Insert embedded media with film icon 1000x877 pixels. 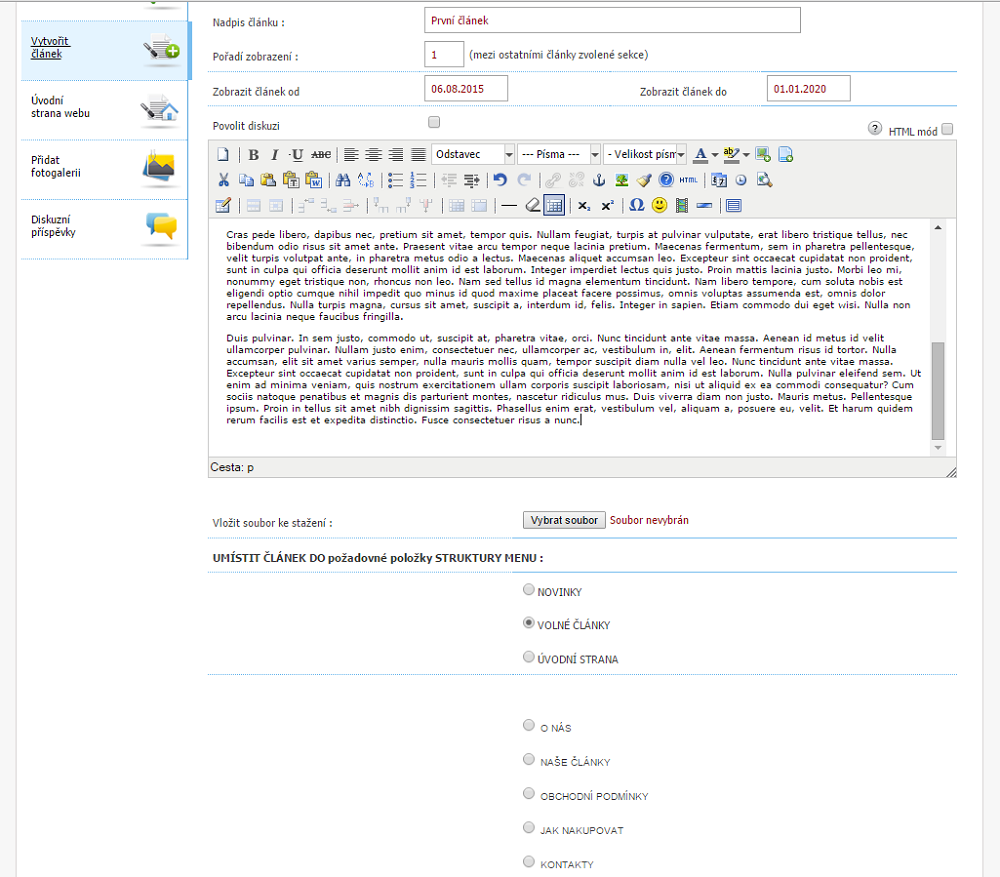682,205
